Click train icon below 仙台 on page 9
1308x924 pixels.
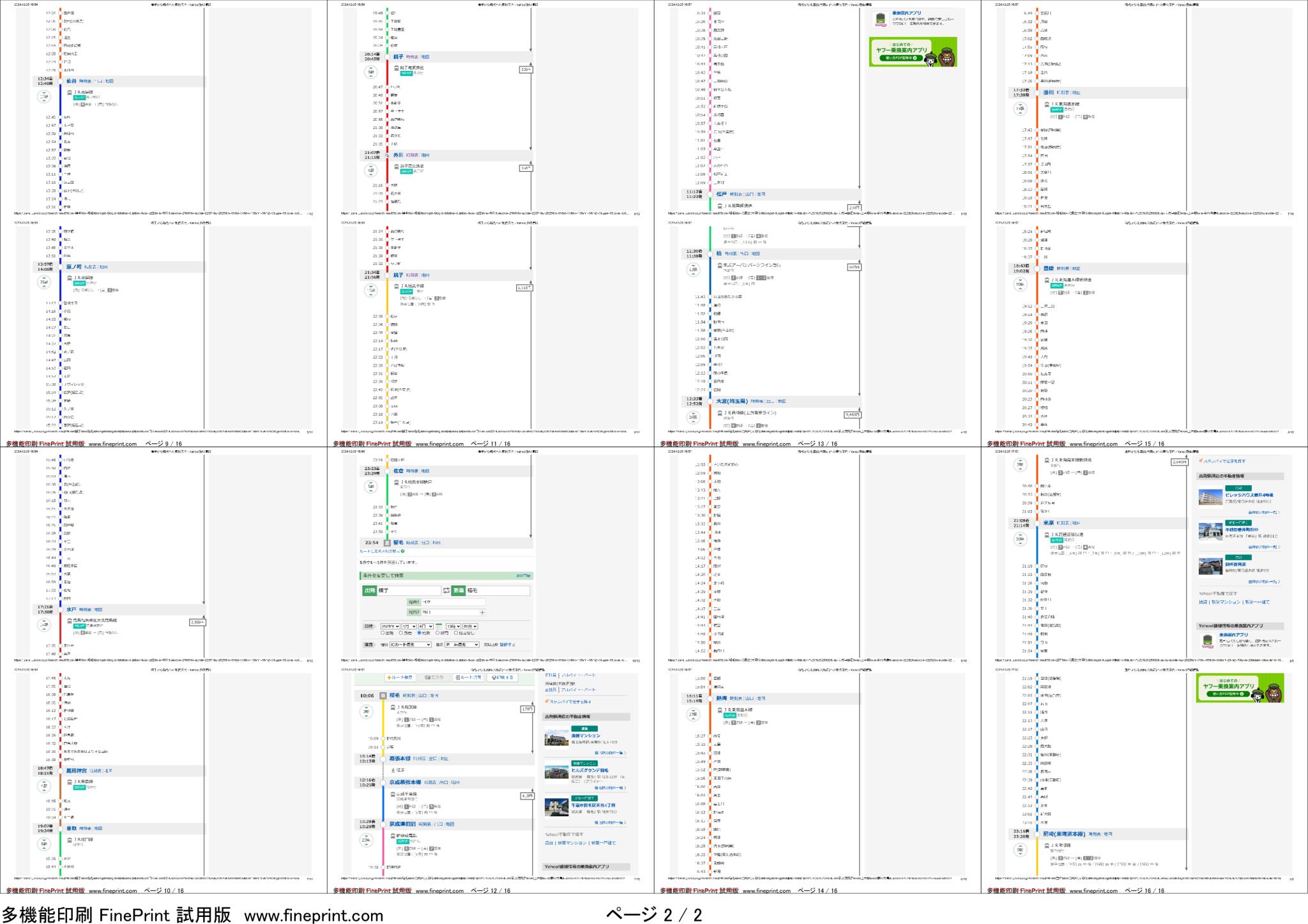70,92
